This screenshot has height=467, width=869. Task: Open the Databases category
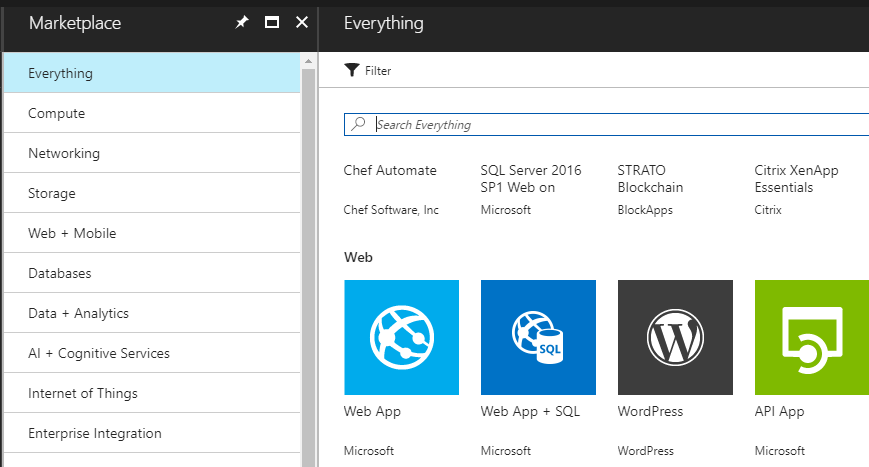tap(60, 274)
